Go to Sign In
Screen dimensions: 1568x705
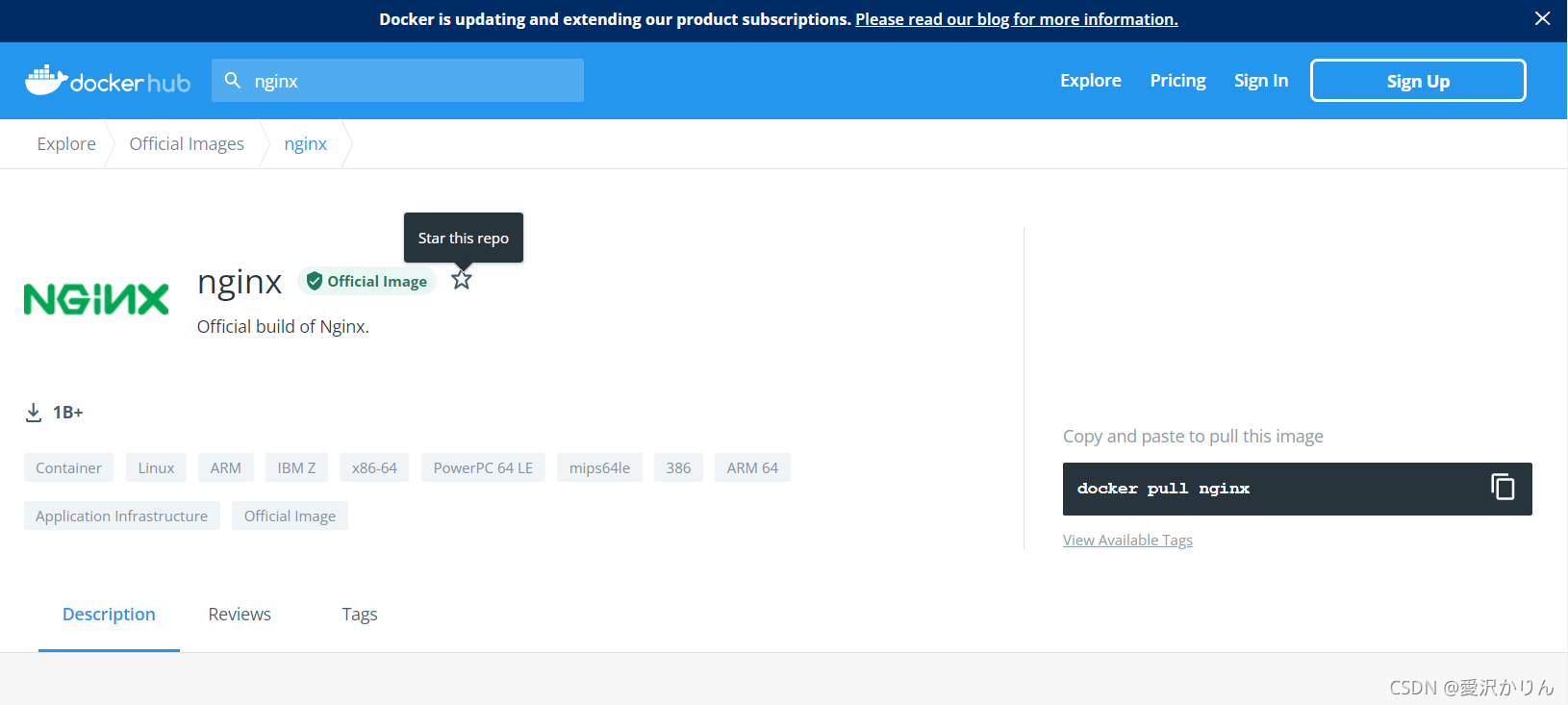(x=1261, y=81)
